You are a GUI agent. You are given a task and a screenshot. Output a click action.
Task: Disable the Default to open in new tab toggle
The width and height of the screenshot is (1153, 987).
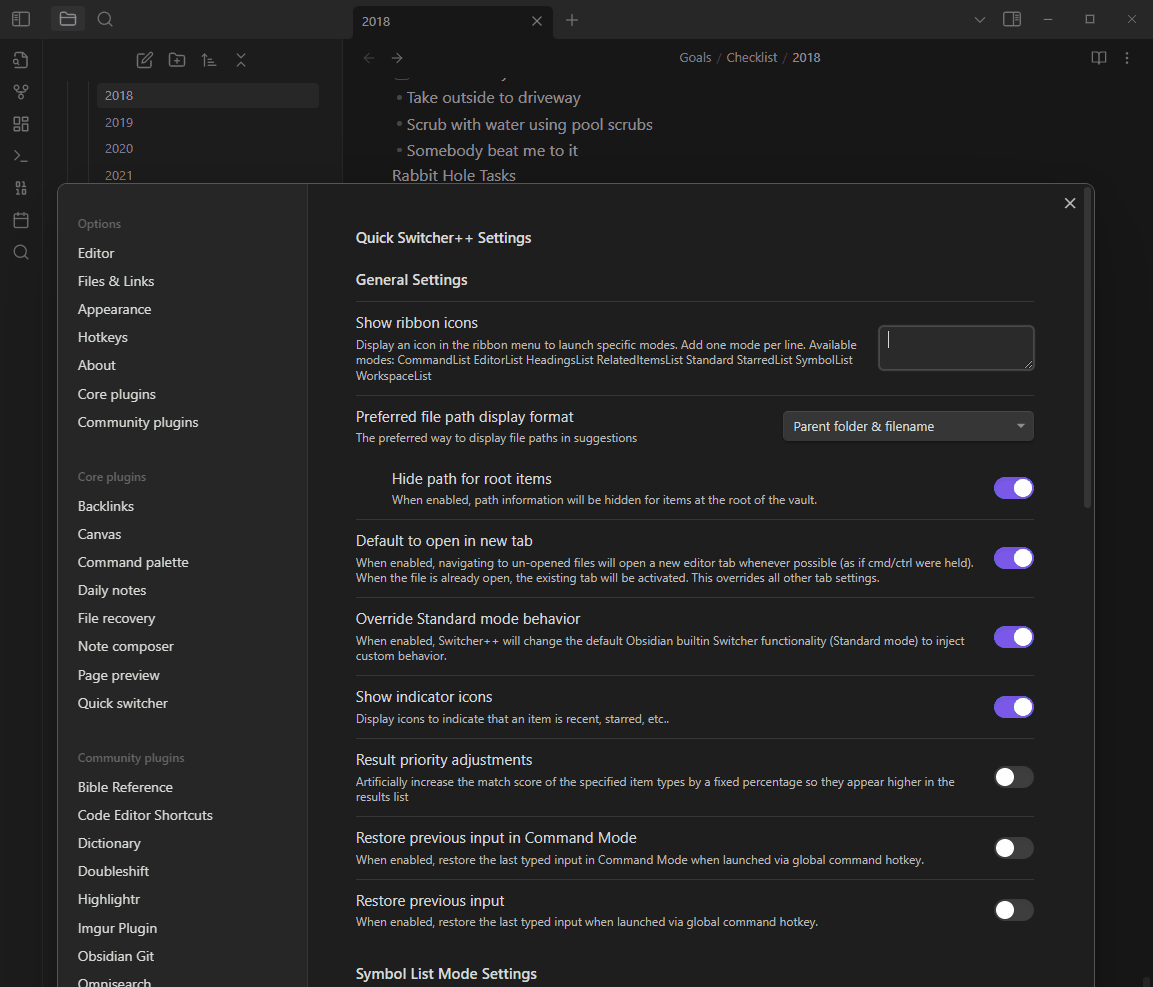(x=1013, y=558)
